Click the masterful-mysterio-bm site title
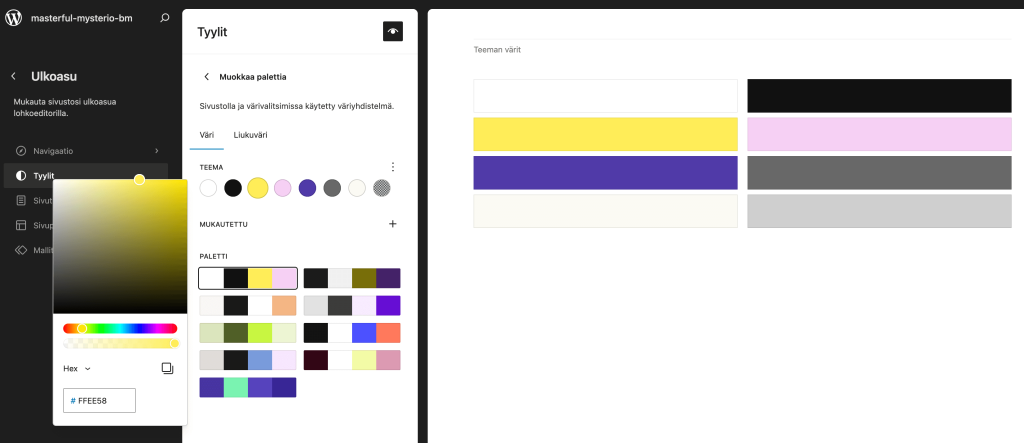The width and height of the screenshot is (1024, 443). (x=82, y=18)
